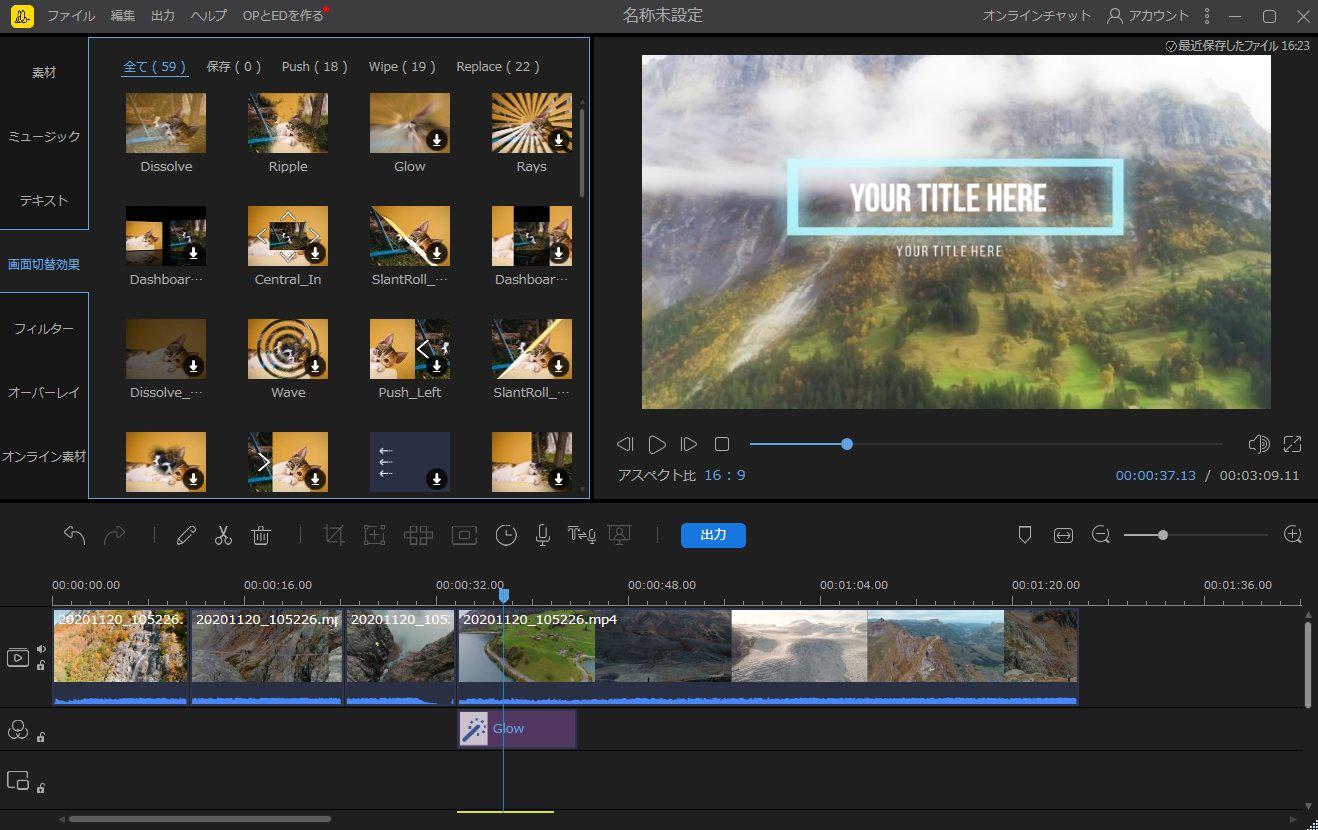Add a timeline marker with the marker icon
Image resolution: width=1318 pixels, height=830 pixels.
click(1024, 535)
